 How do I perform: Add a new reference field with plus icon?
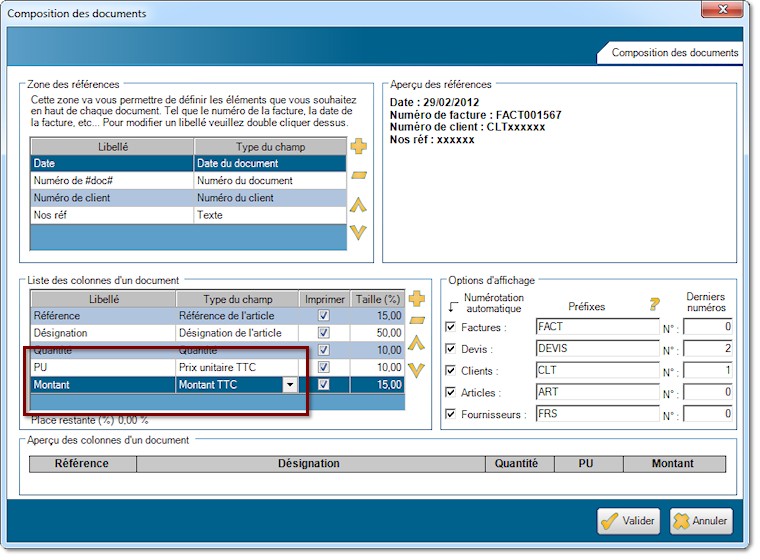(359, 146)
